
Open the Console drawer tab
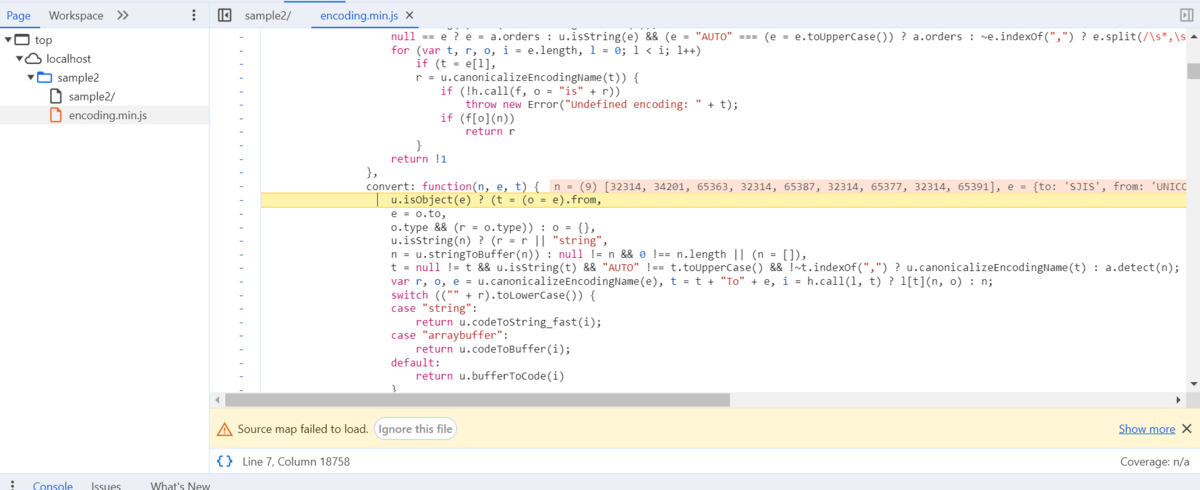click(53, 485)
